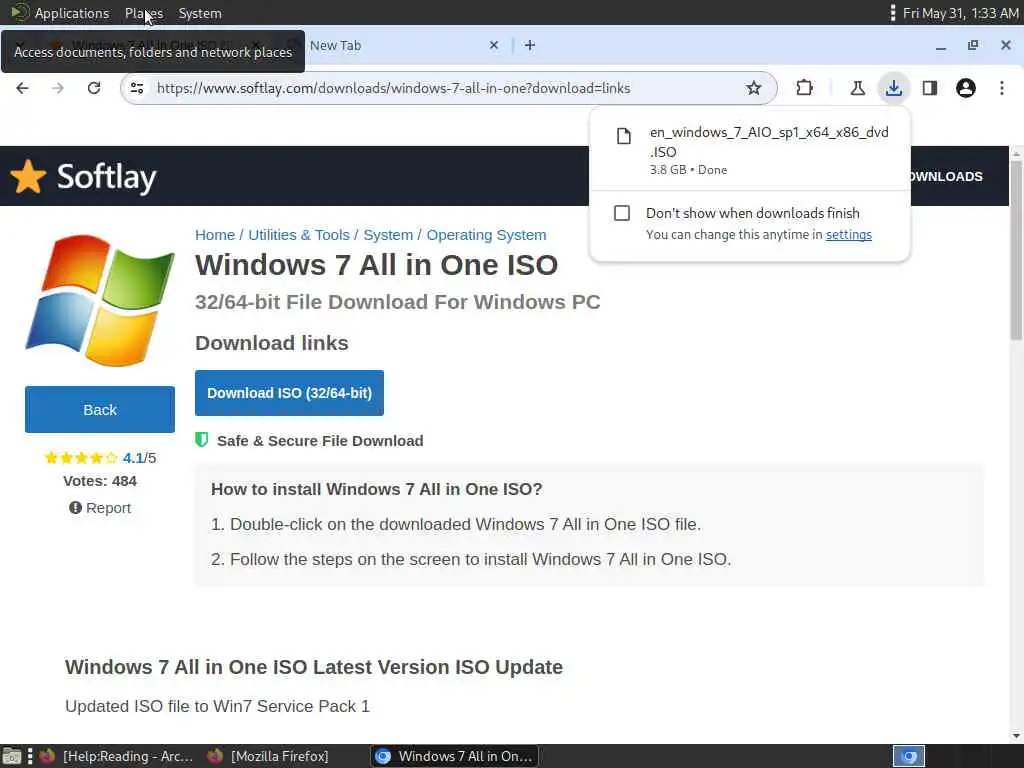Click the Windows 7 All in One ISO heading
The image size is (1024, 768).
[376, 265]
